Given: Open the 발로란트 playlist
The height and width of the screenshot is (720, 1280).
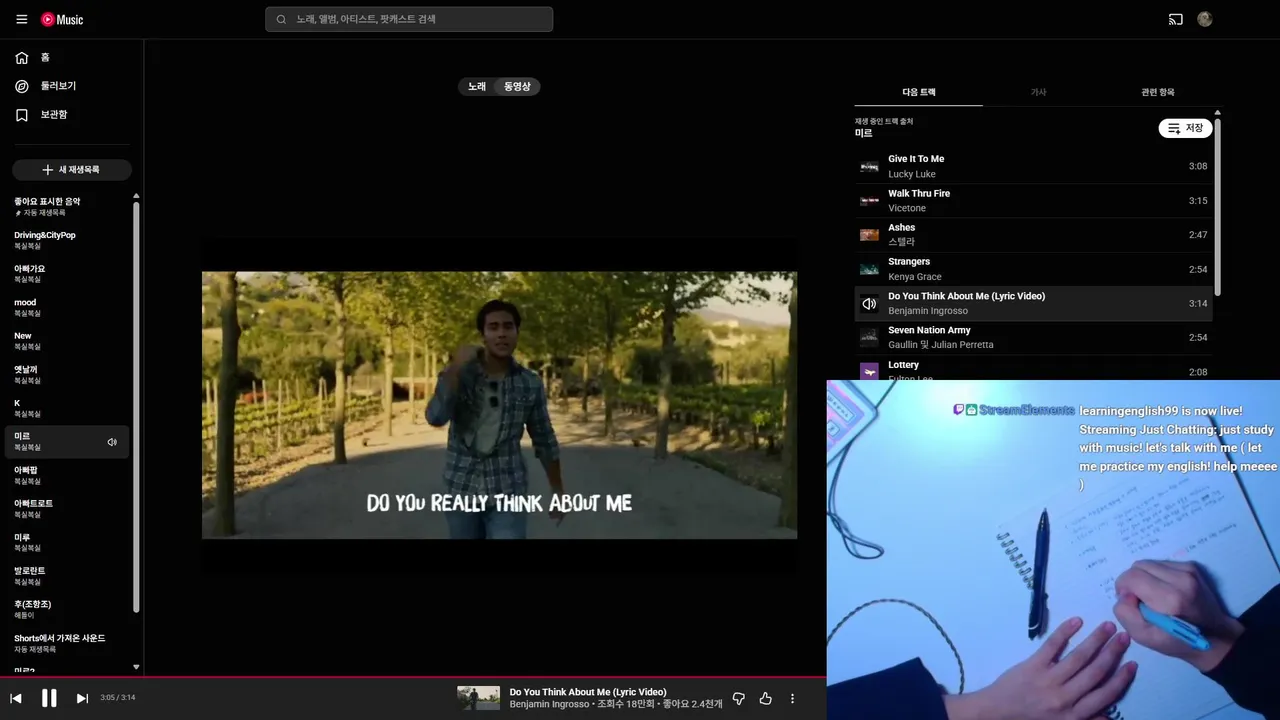Looking at the screenshot, I should coord(67,576).
